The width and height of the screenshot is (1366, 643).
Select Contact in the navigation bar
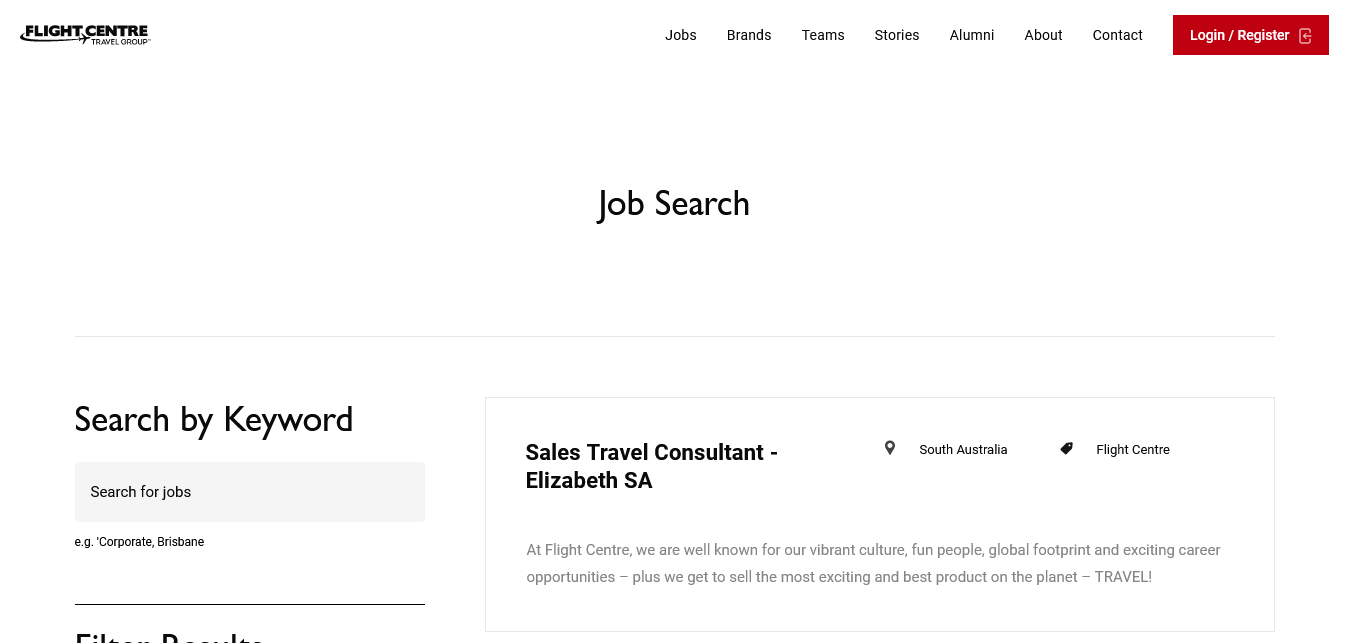(x=1117, y=35)
